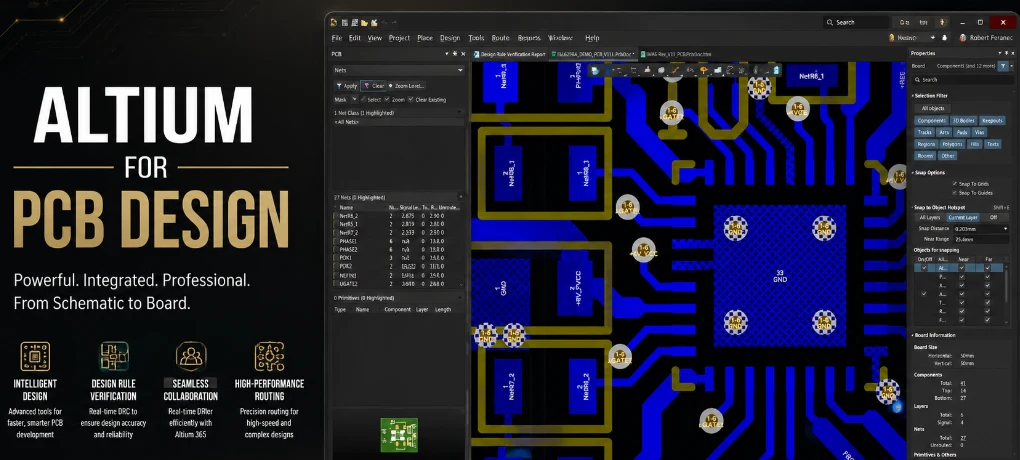Viewport: 1020px width, 460px height.
Task: Open the PCB panel options dropdown arrow
Action: tap(448, 54)
